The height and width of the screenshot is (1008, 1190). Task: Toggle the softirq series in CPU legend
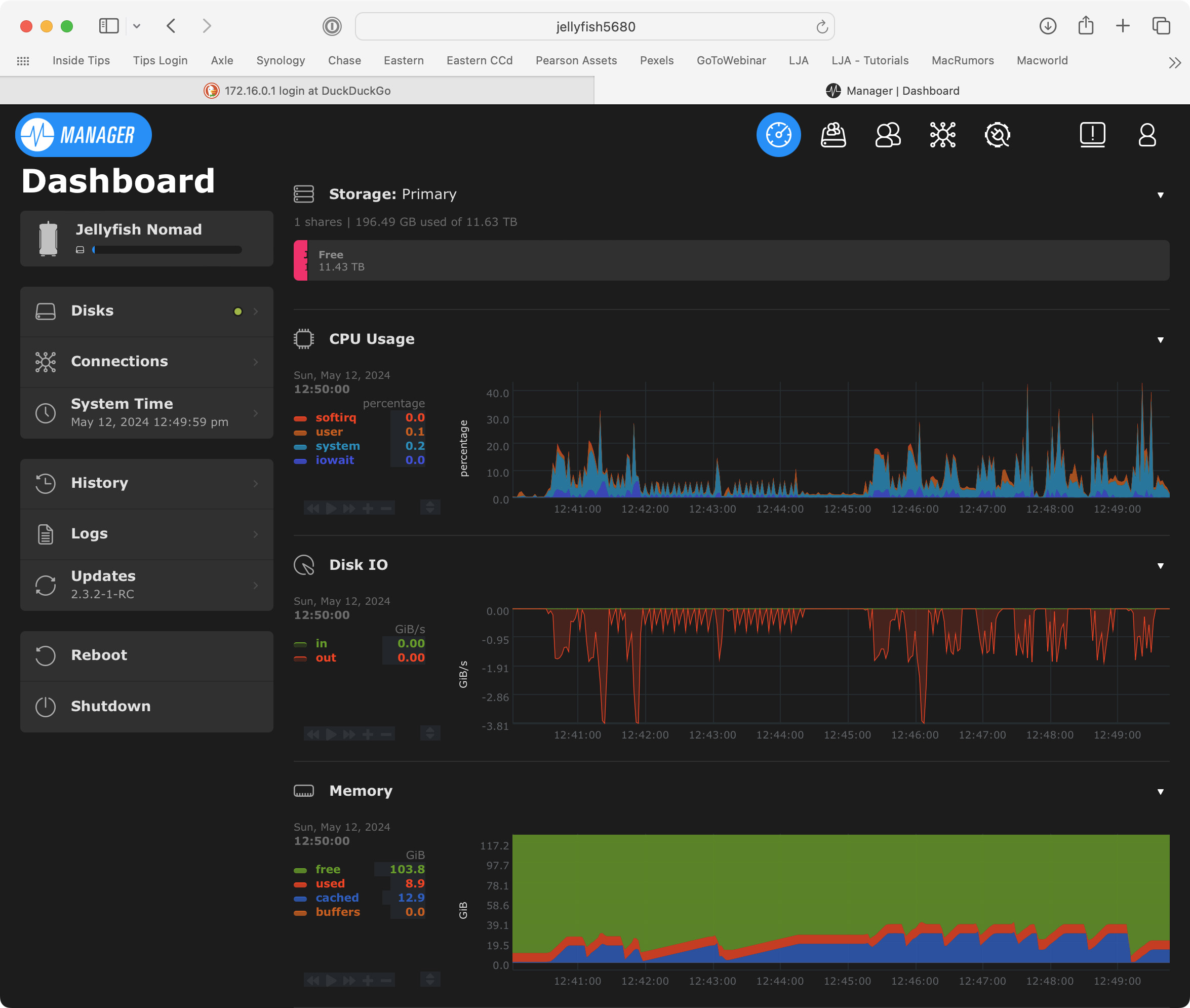pyautogui.click(x=335, y=418)
